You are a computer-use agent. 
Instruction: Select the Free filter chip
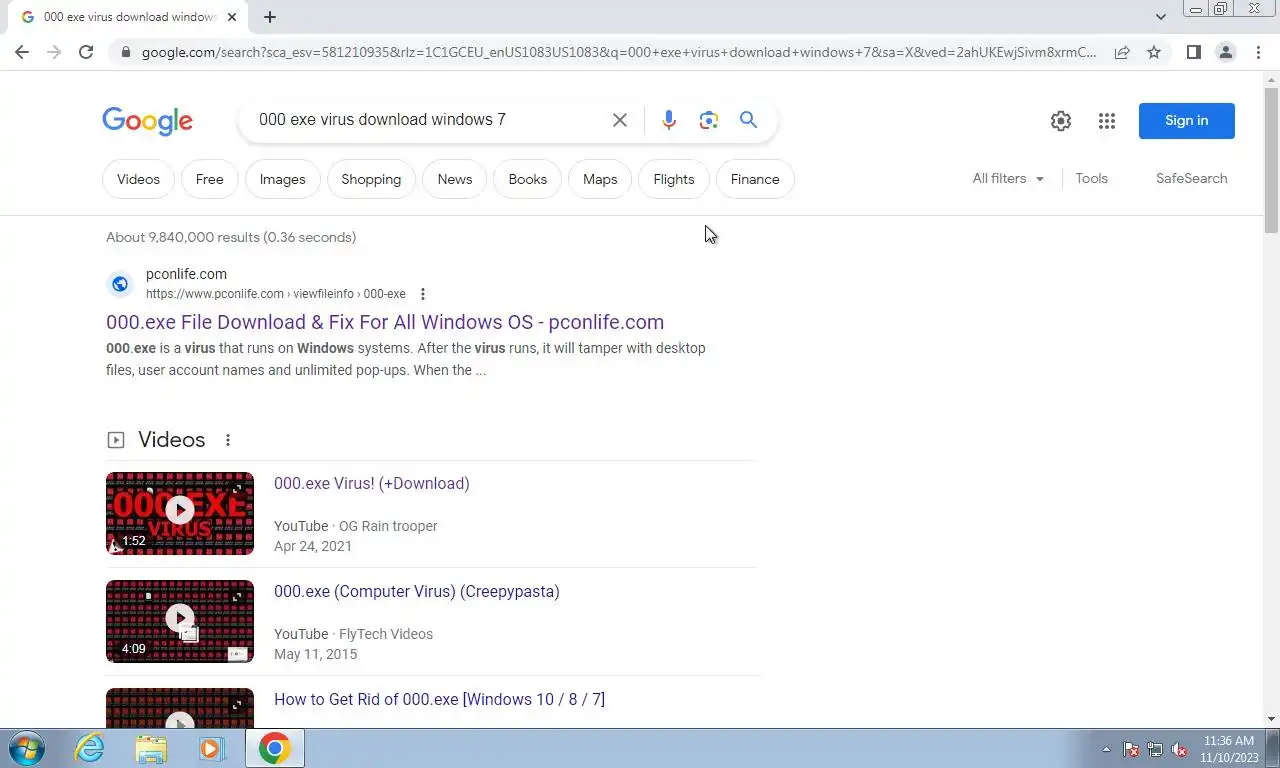click(x=210, y=179)
